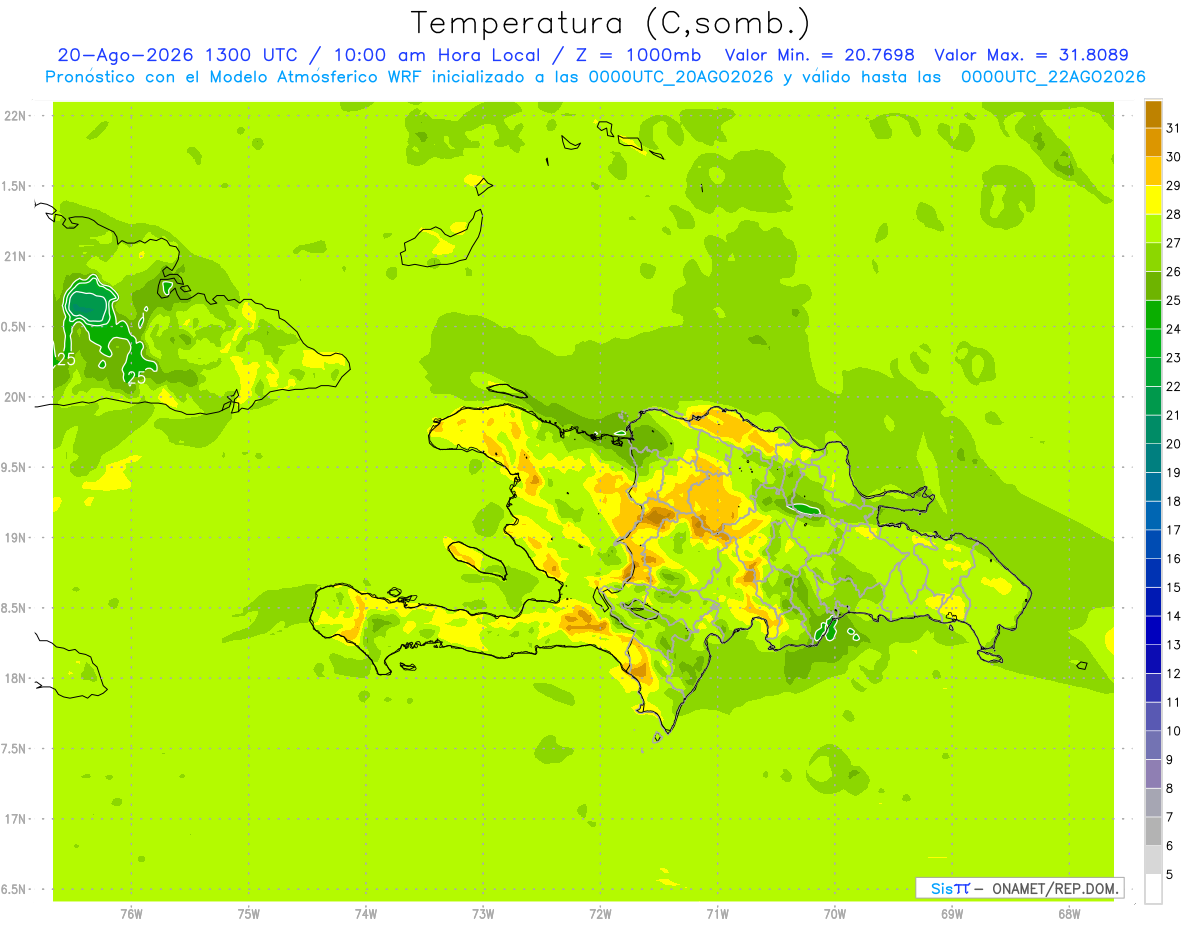Viewport: 1200px width, 927px height.
Task: Click the legend value label 31
Action: coord(1174,128)
